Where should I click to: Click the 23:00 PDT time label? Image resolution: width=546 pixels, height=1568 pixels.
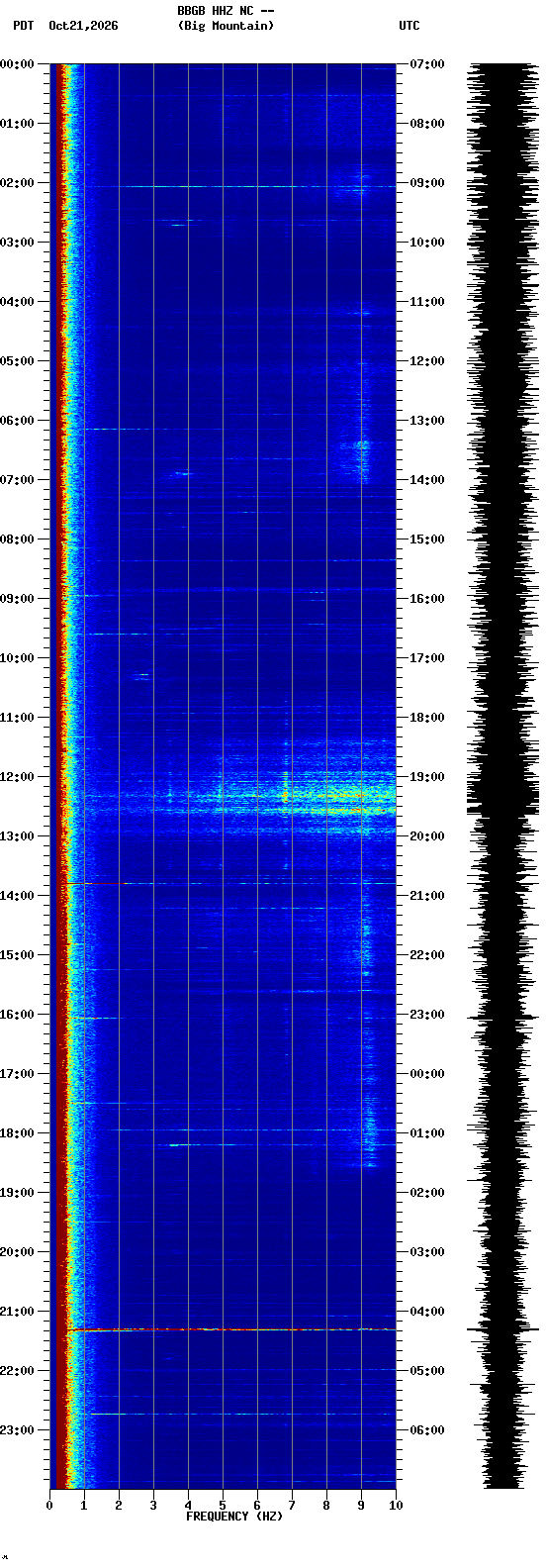click(17, 1430)
